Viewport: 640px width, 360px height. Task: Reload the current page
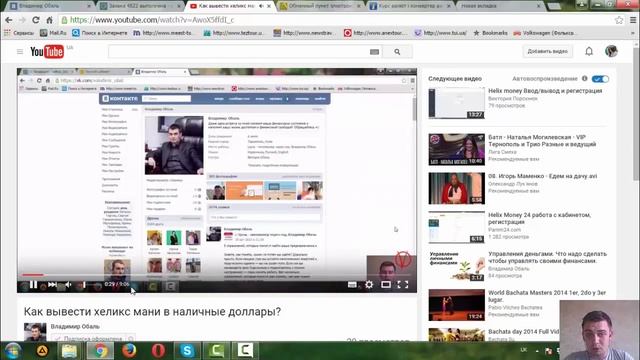point(36,20)
